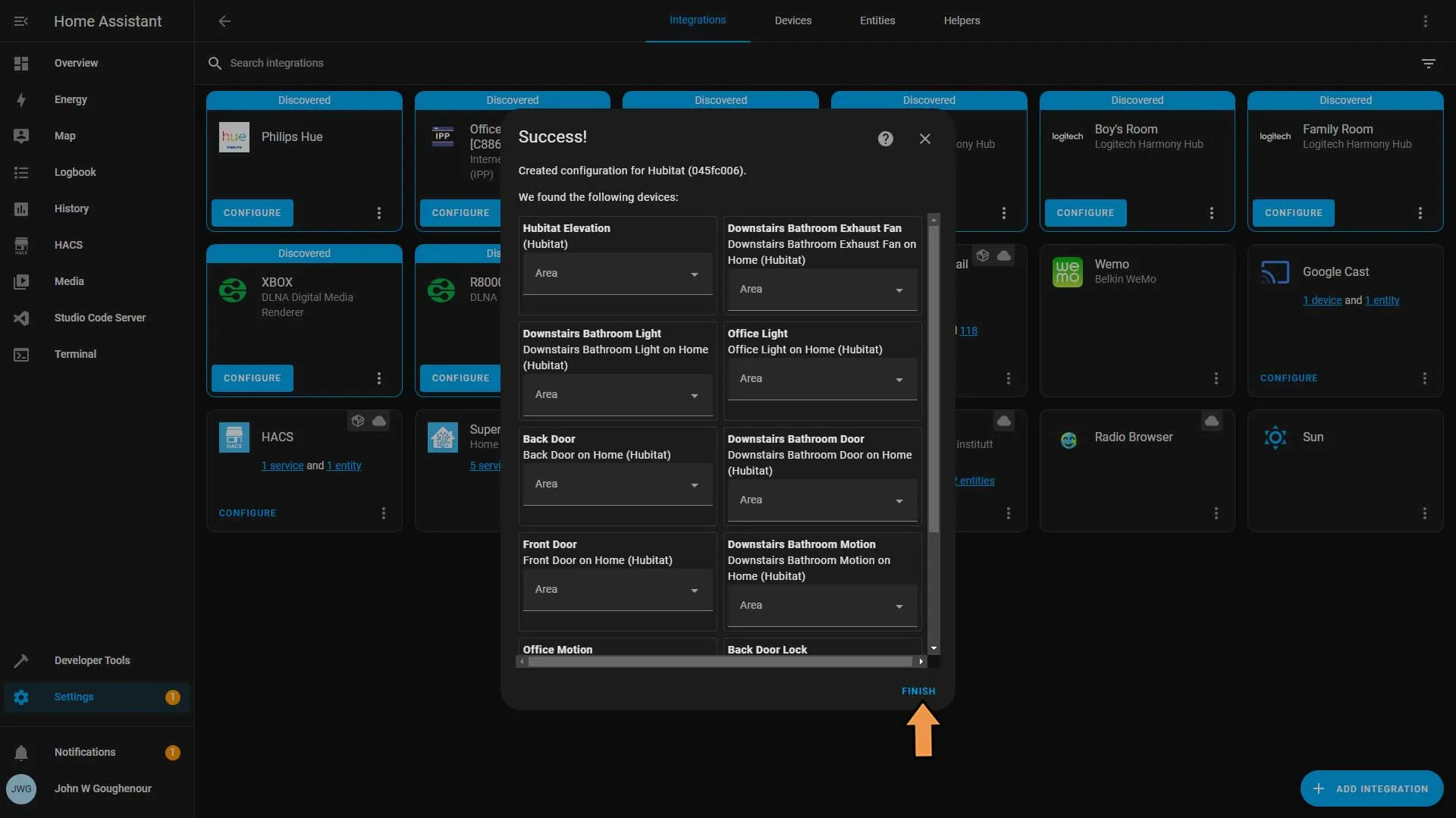Open the Overview dashboard

(x=76, y=63)
